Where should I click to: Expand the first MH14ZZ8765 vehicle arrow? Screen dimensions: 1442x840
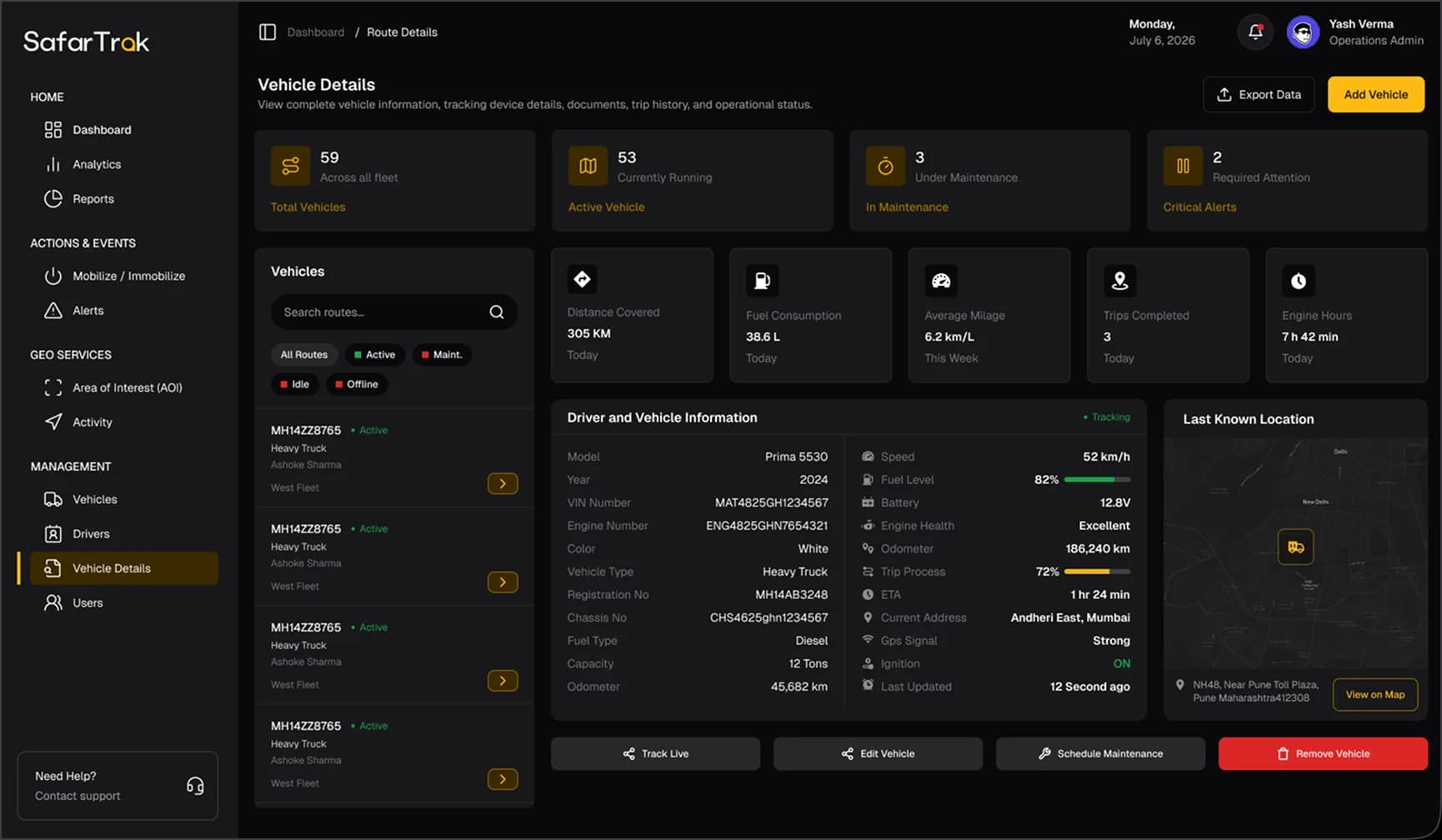pos(503,483)
